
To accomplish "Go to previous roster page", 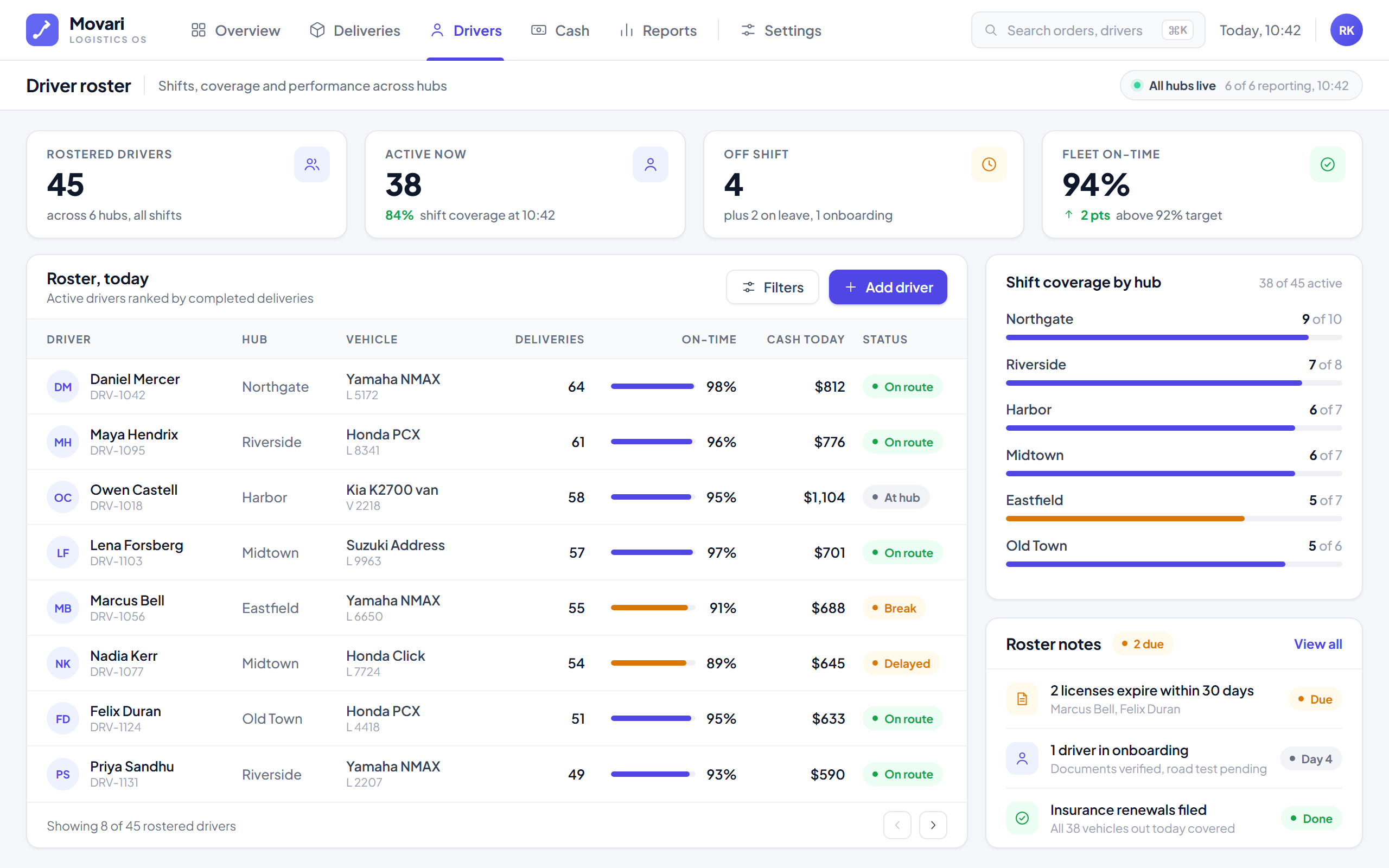I will (897, 825).
